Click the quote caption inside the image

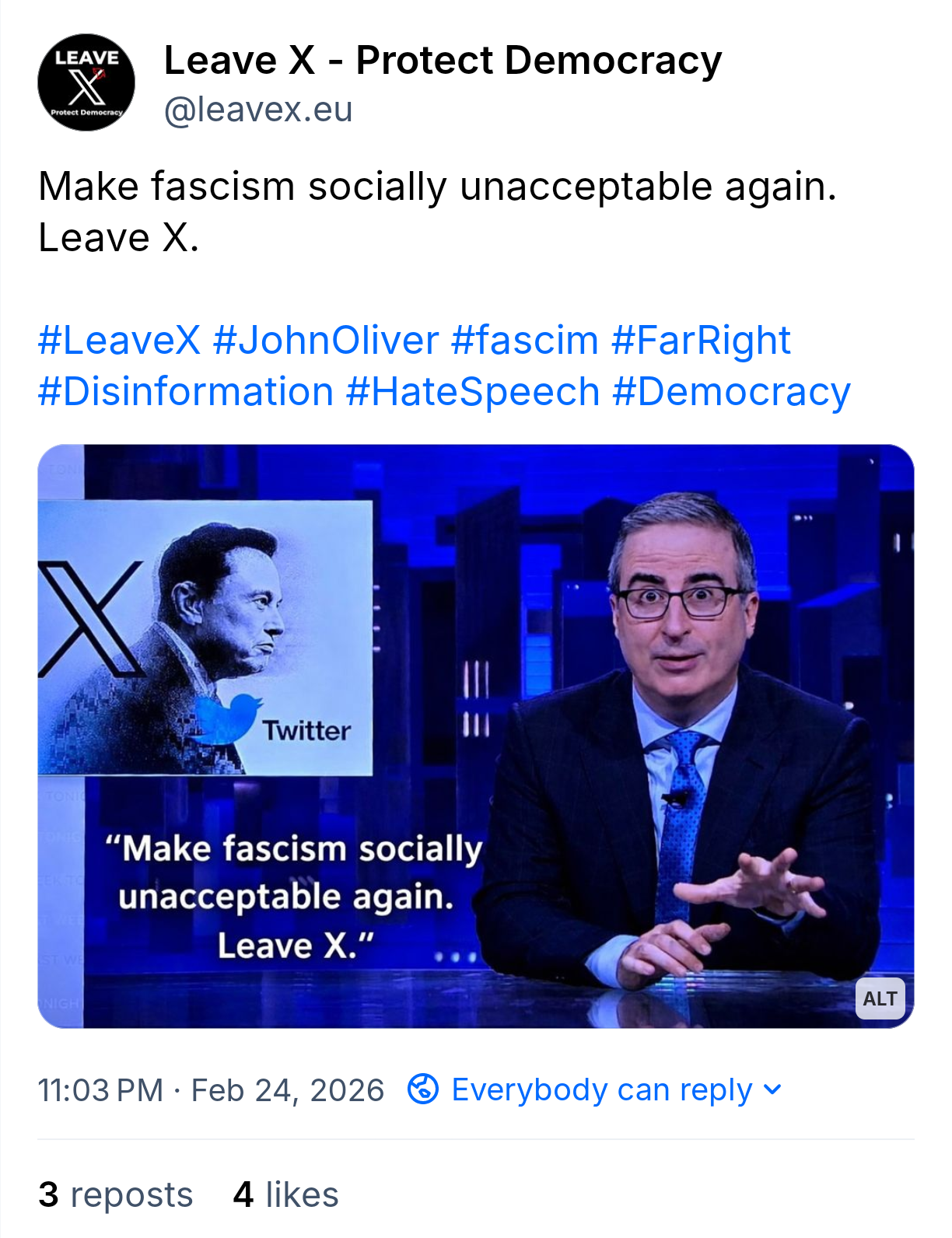(293, 896)
